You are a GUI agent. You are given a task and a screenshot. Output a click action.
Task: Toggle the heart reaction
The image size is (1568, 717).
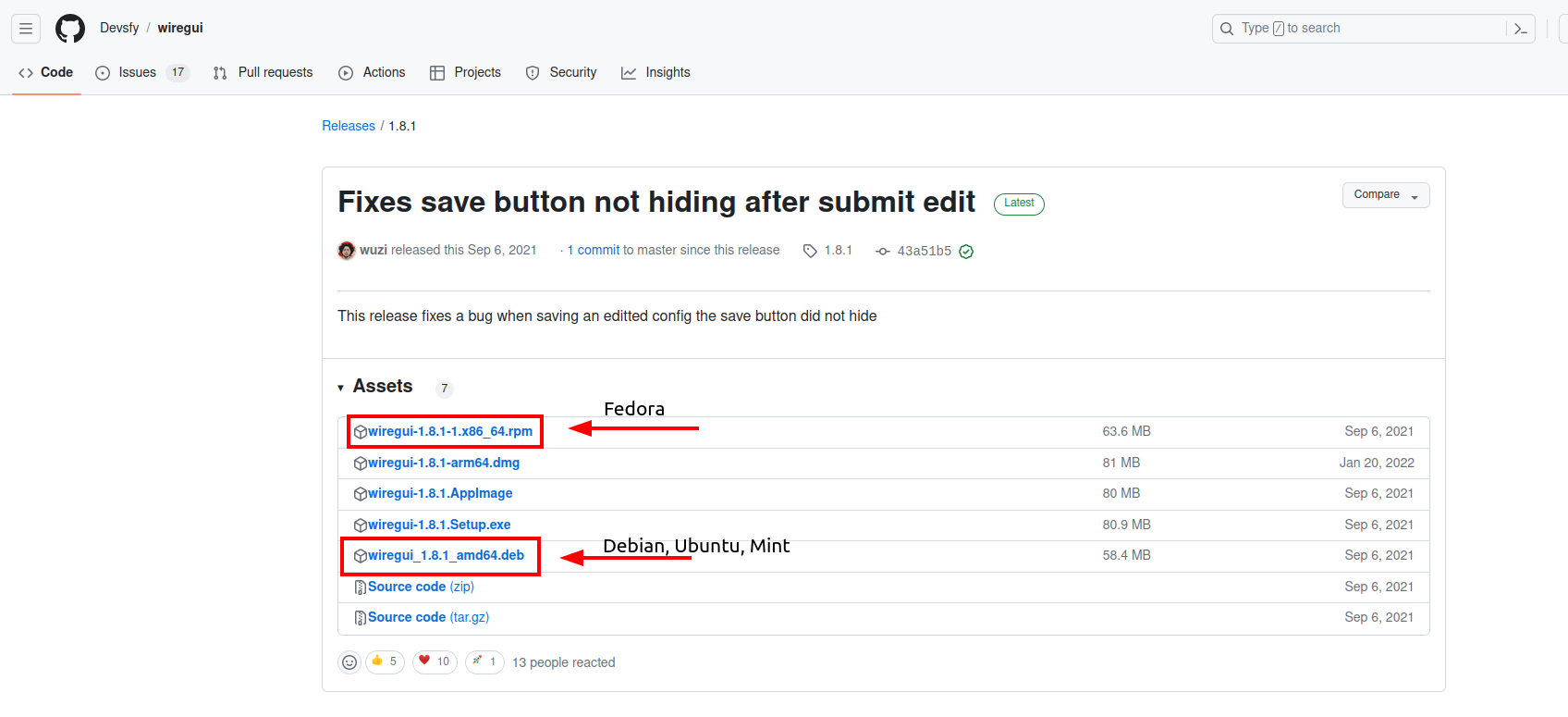[x=434, y=661]
